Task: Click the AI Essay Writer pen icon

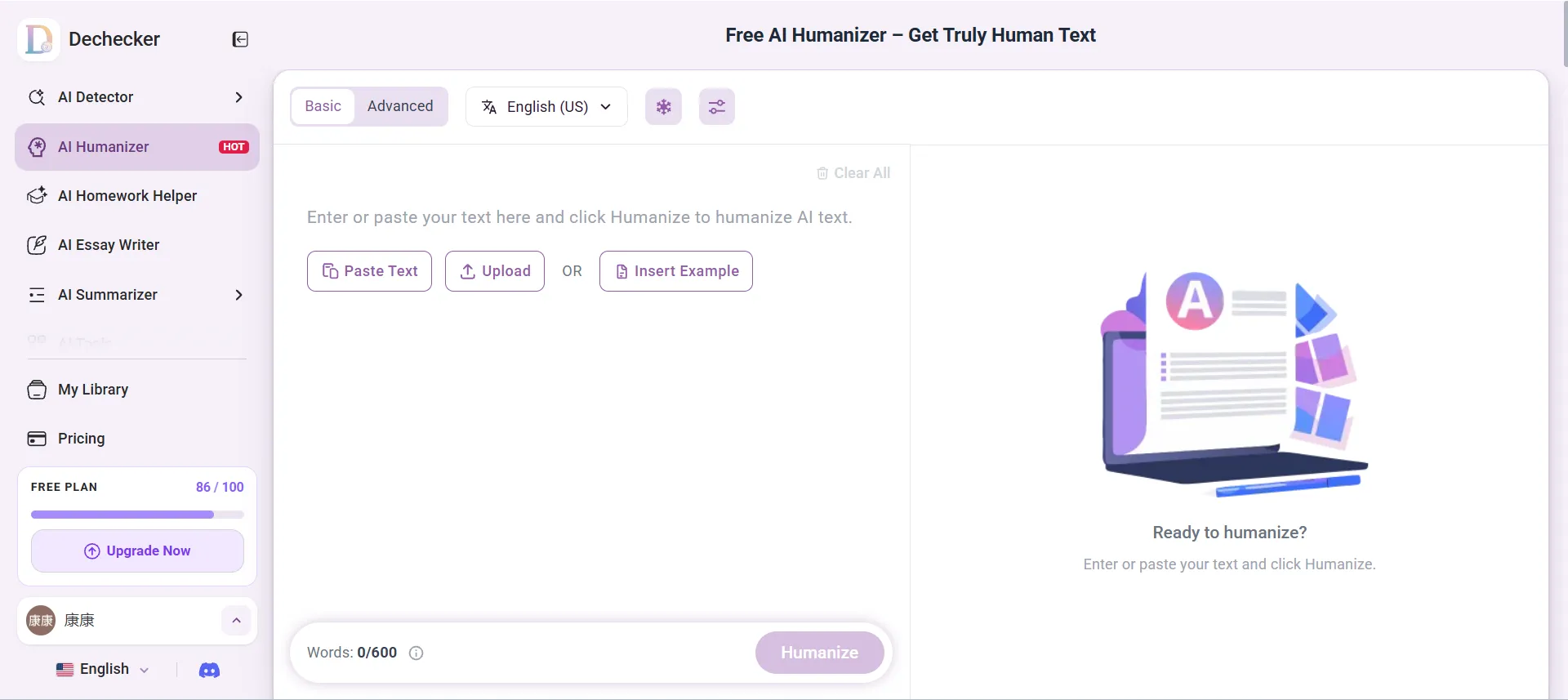Action: coord(37,245)
